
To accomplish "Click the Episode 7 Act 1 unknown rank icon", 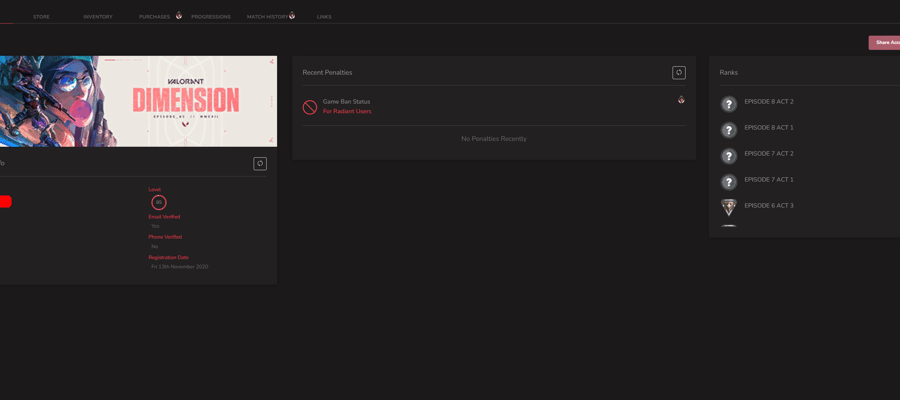I will tap(729, 182).
